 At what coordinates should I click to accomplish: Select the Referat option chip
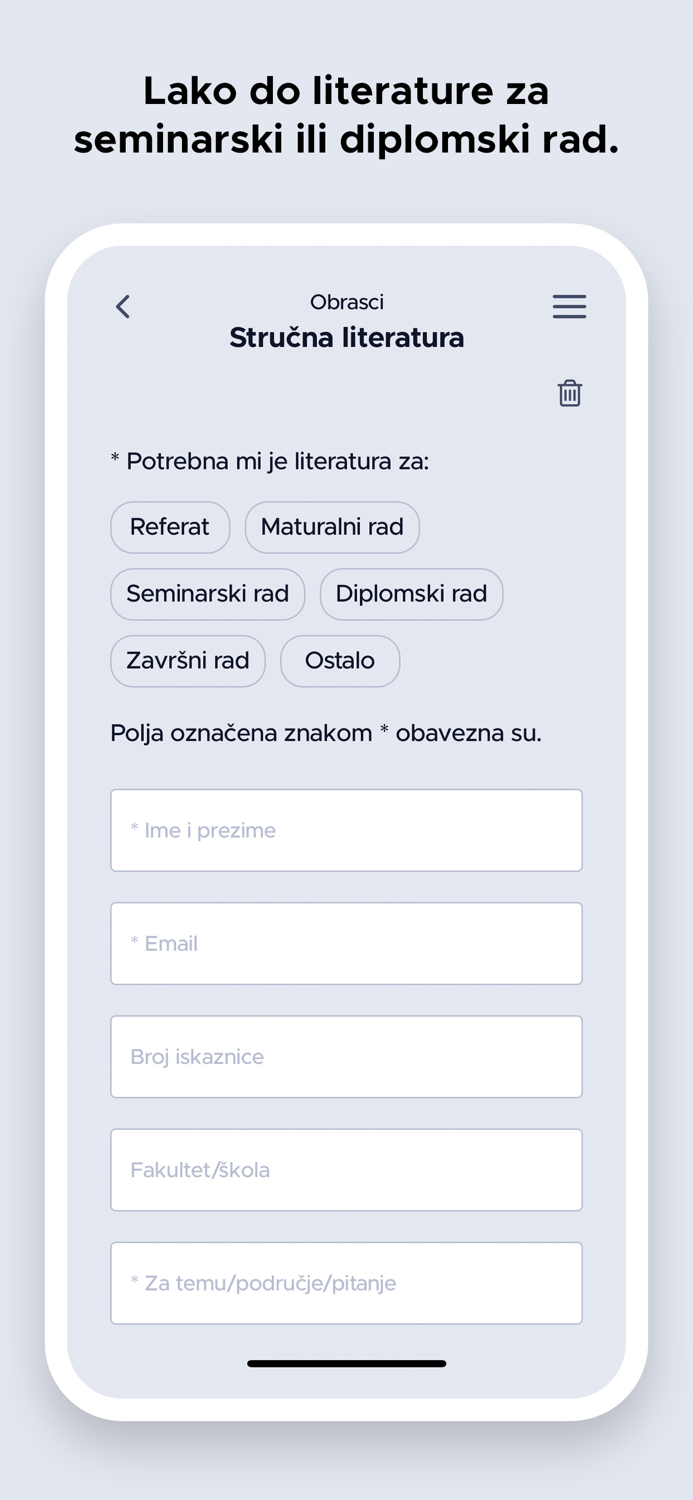coord(170,527)
